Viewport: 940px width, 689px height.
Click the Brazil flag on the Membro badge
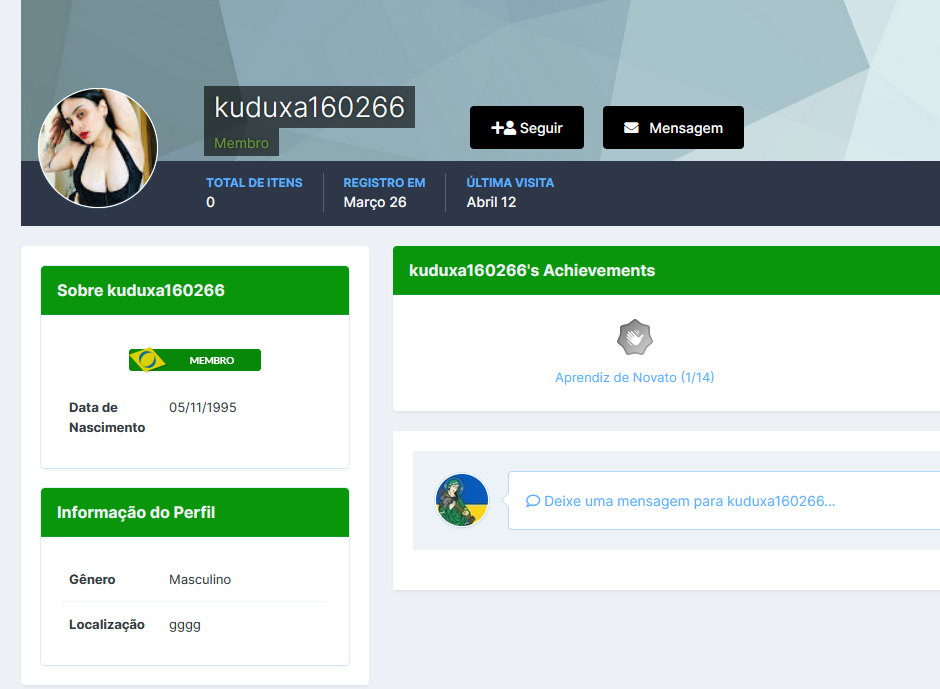pos(148,360)
